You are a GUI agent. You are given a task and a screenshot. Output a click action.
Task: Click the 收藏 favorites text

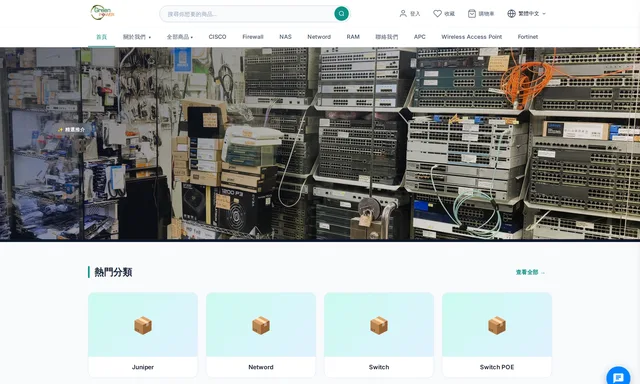pyautogui.click(x=449, y=13)
